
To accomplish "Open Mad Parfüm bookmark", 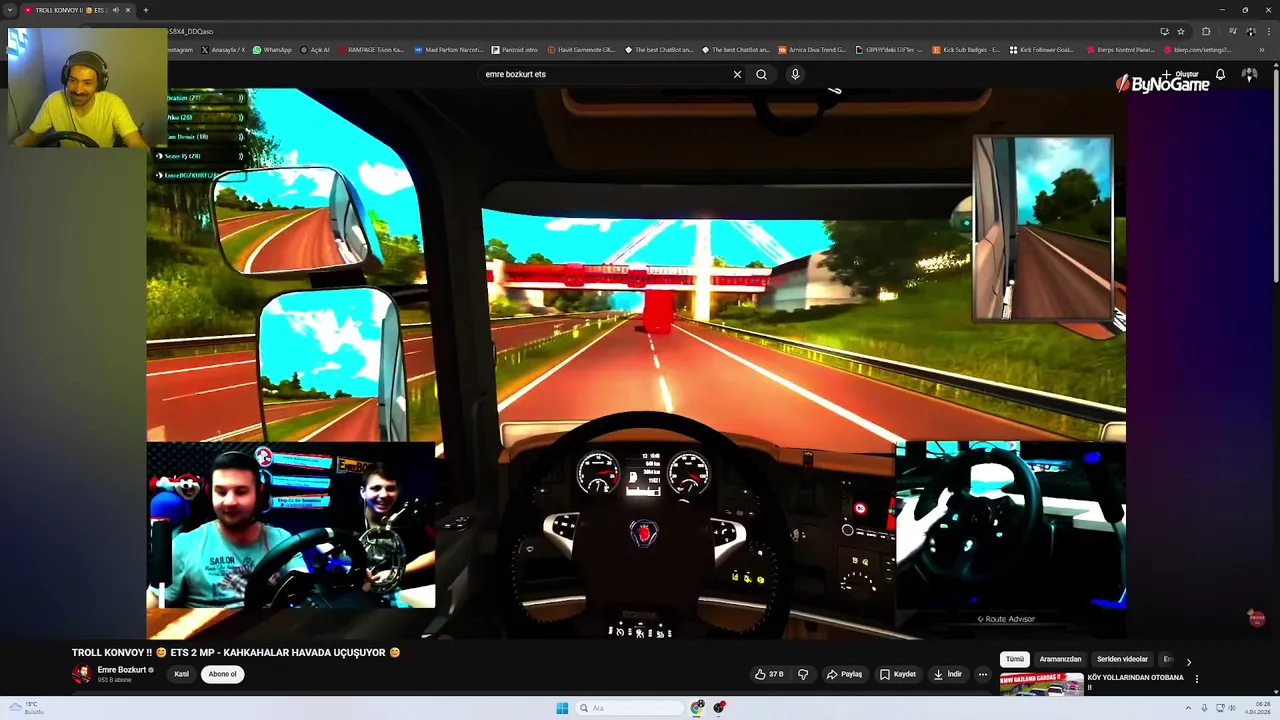I will [x=448, y=50].
